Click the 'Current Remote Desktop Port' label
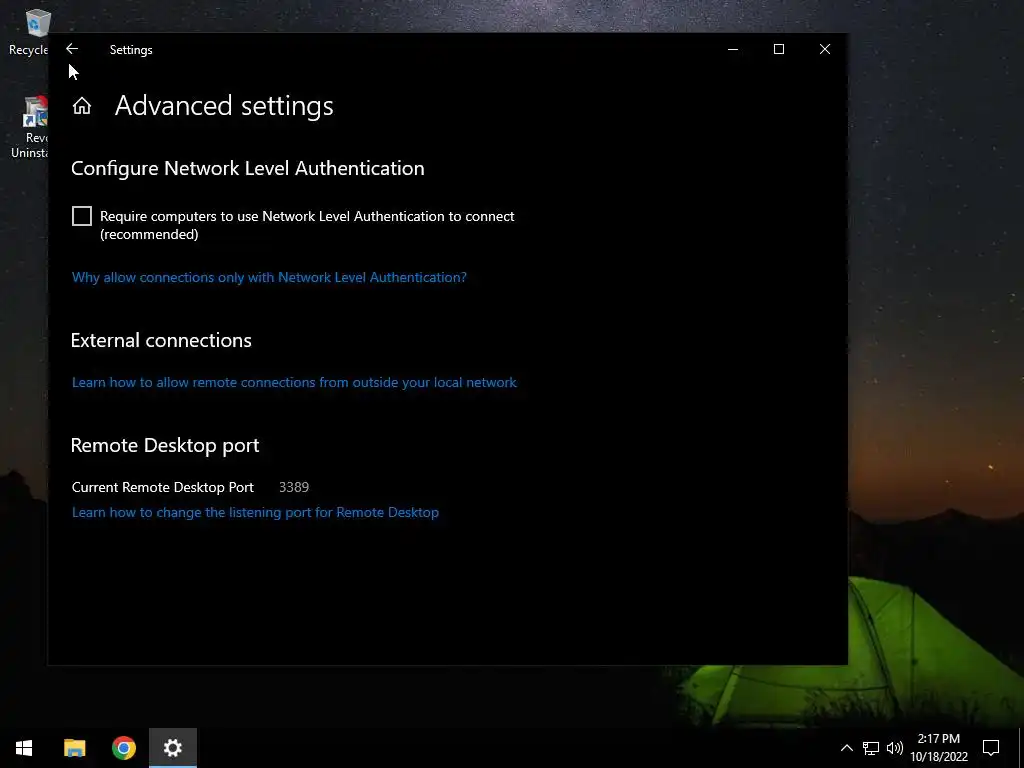Screen dimensions: 1024x768 click(163, 487)
